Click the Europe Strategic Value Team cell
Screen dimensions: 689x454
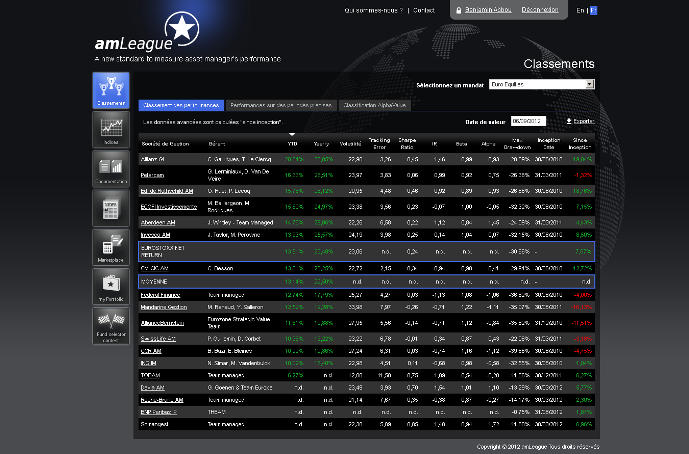[x=239, y=323]
